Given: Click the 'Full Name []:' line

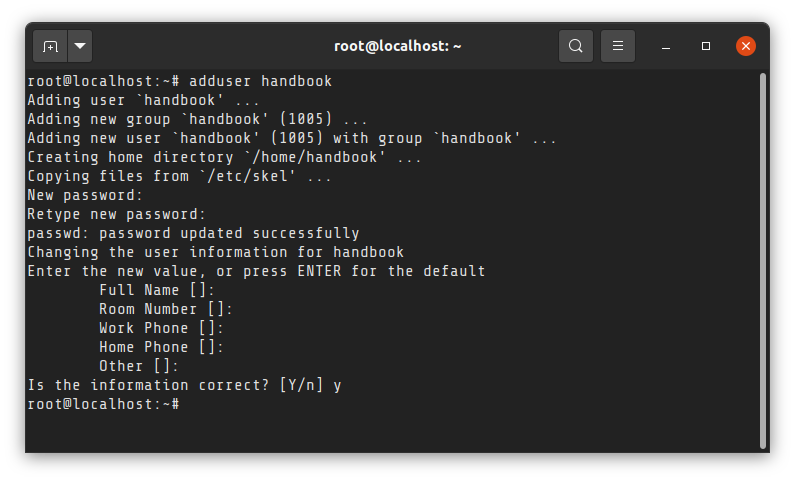Looking at the screenshot, I should point(157,290).
